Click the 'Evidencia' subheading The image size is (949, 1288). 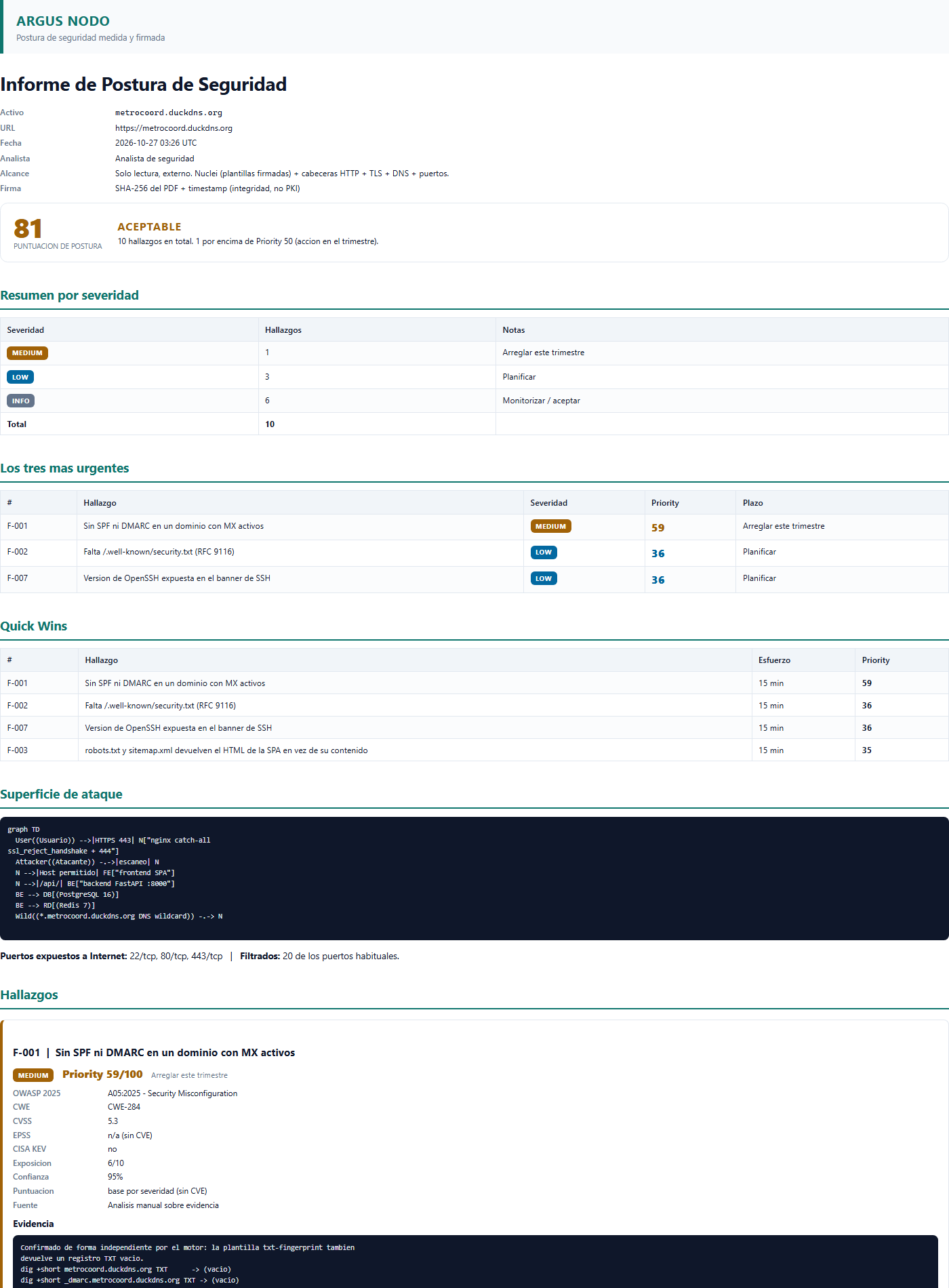(x=33, y=1224)
